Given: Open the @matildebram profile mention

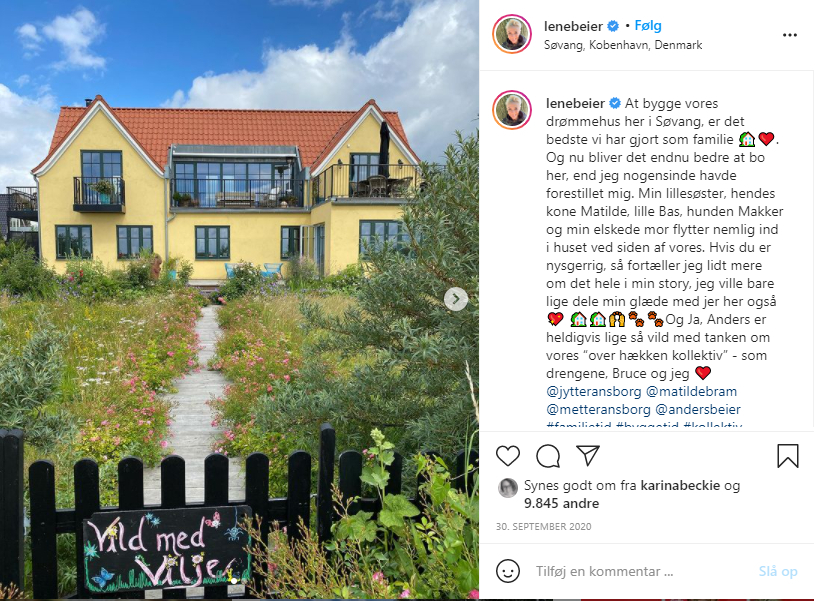Looking at the screenshot, I should (691, 391).
